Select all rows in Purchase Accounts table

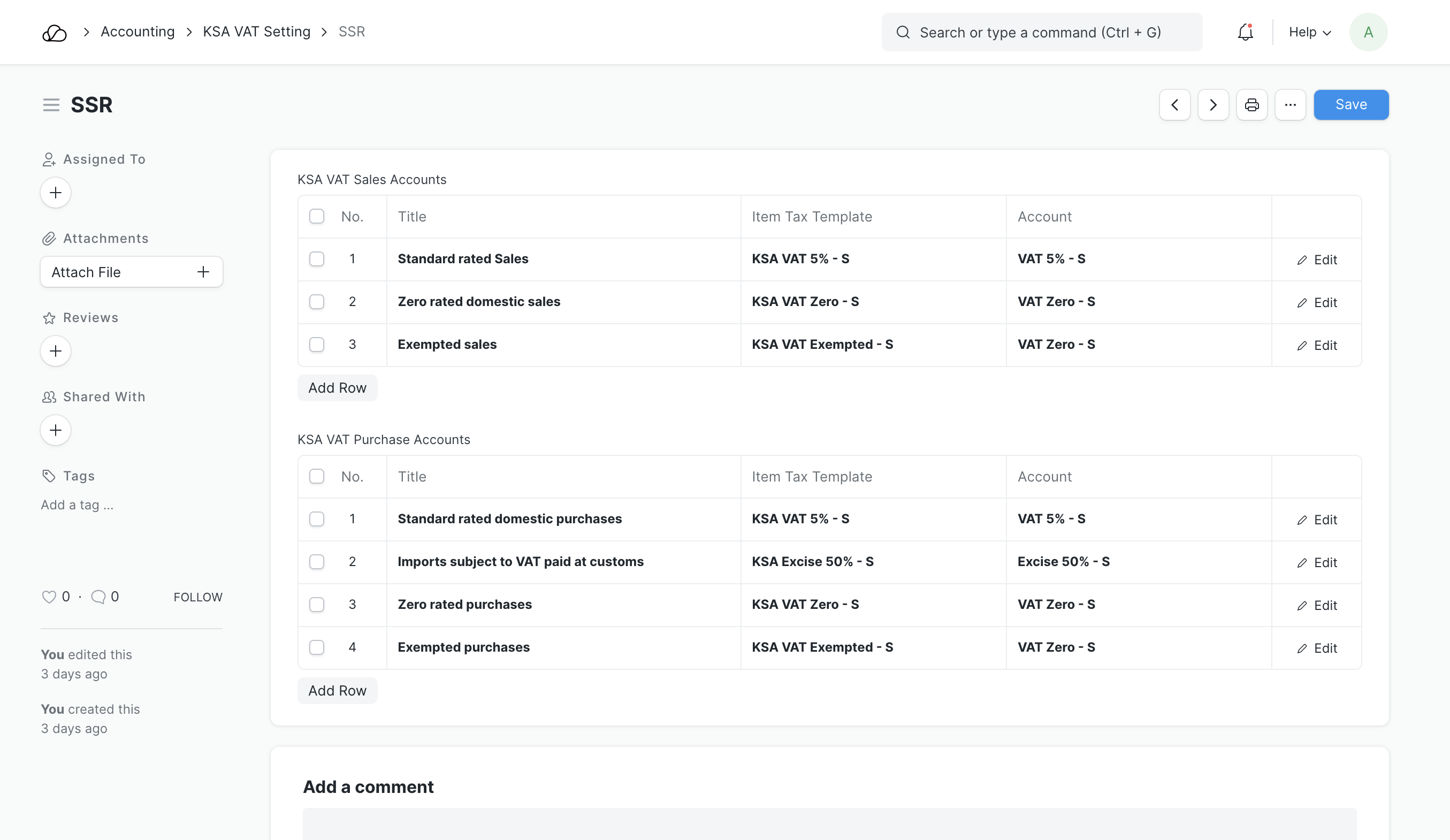[x=316, y=476]
